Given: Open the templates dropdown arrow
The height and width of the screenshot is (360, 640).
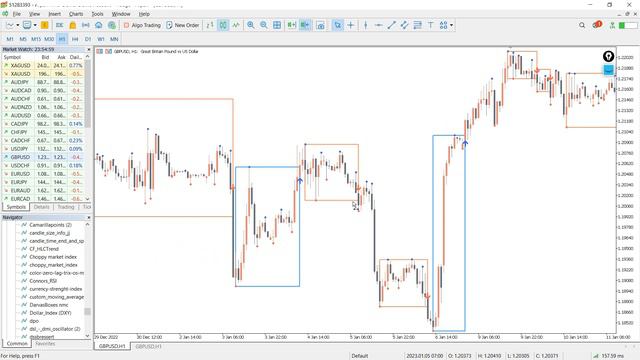Looking at the screenshot, I should point(35,25).
